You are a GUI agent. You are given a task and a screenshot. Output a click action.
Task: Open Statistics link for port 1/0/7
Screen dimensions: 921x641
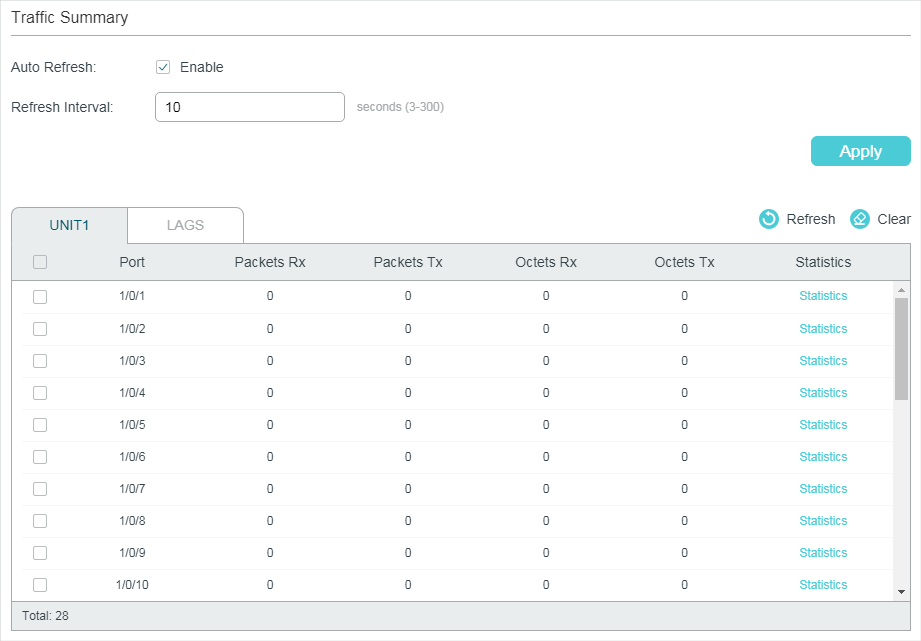[x=823, y=489]
